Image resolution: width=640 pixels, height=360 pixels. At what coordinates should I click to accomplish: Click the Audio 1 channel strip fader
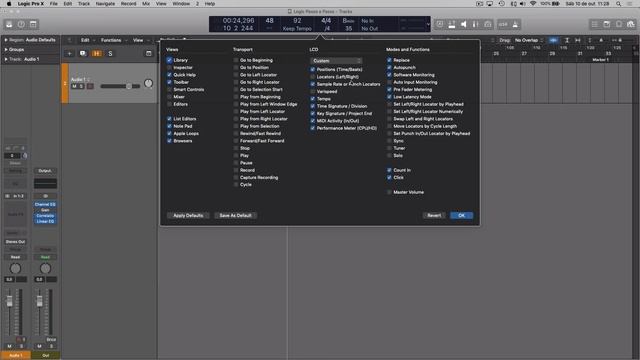(x=9, y=301)
